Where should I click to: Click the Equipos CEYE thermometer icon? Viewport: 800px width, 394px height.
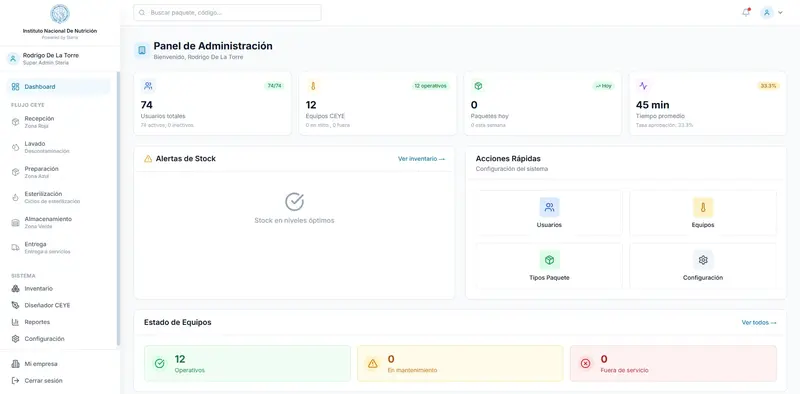click(313, 86)
